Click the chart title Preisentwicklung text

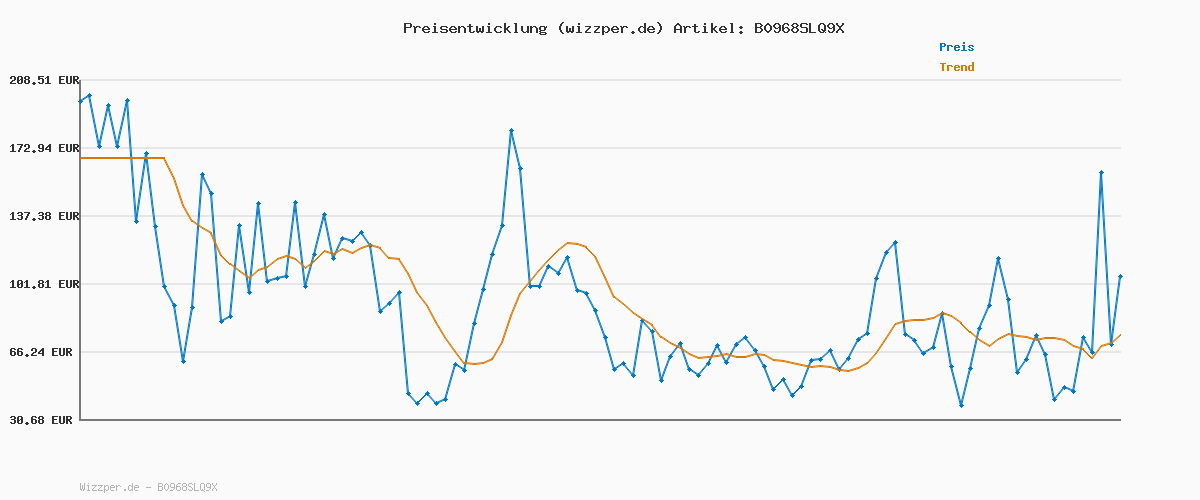pos(474,28)
